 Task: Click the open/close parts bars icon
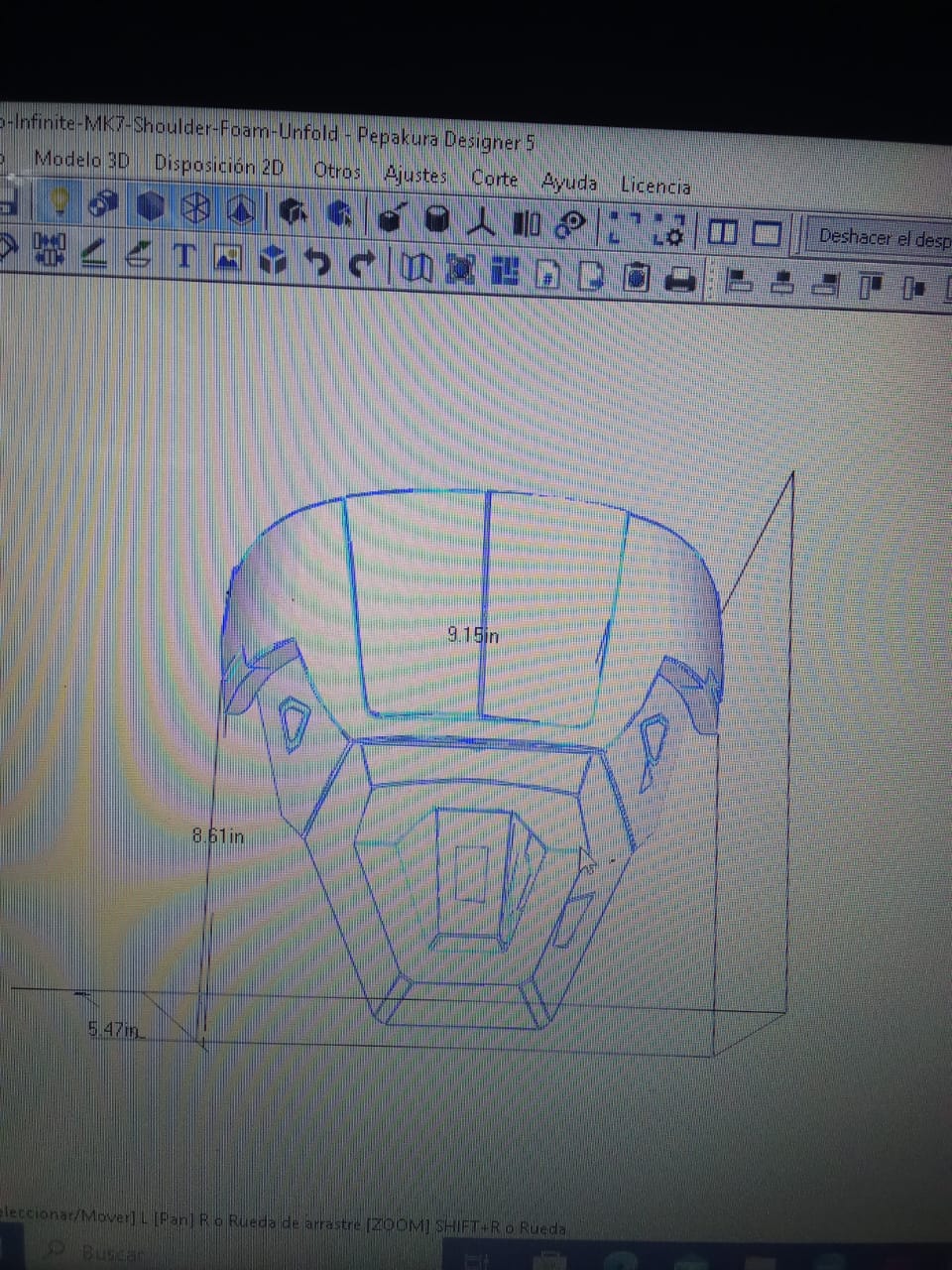[527, 224]
